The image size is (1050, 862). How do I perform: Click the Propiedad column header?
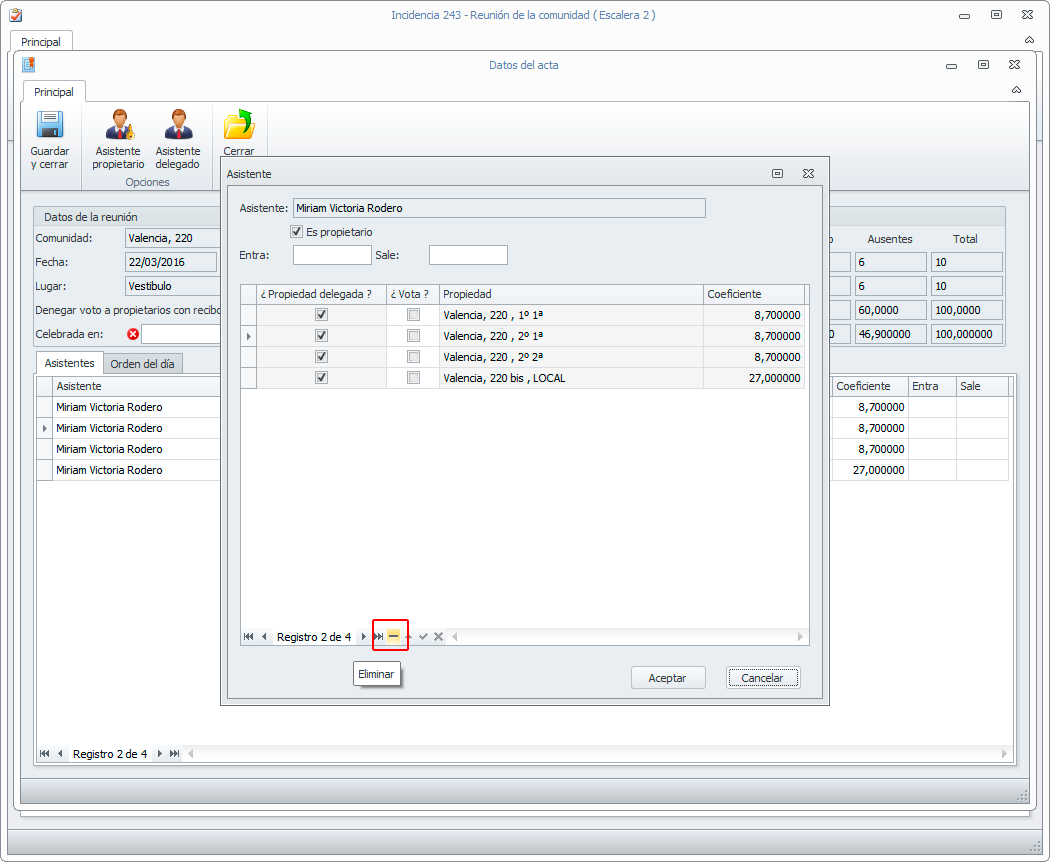(571, 294)
